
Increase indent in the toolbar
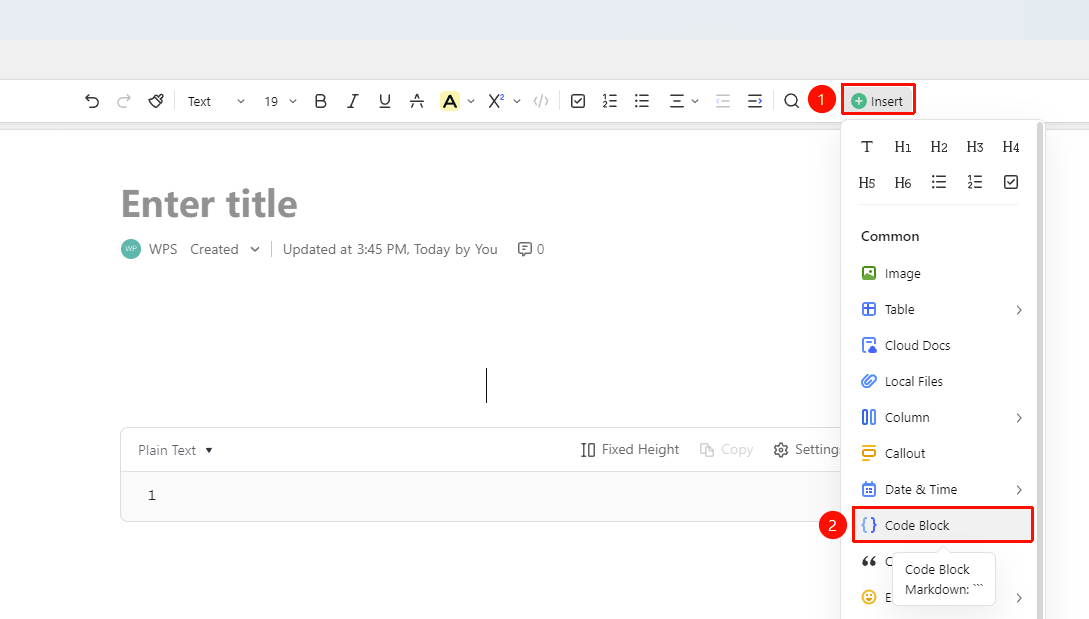point(755,101)
